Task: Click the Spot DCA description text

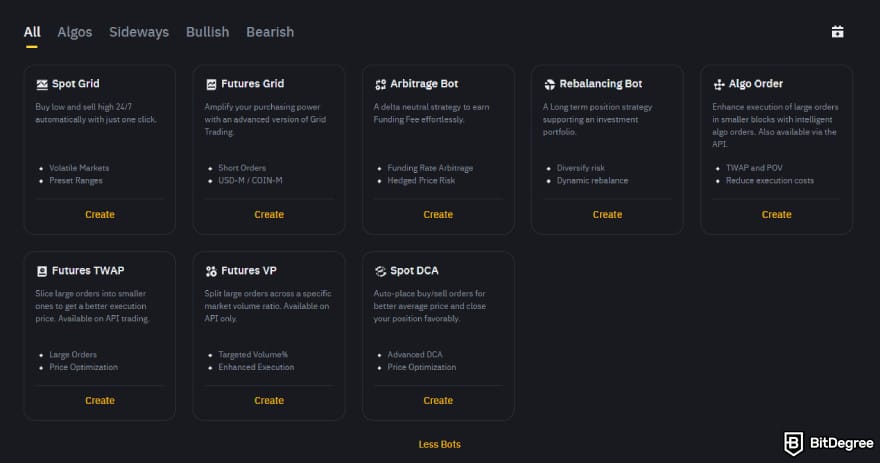Action: click(x=429, y=306)
